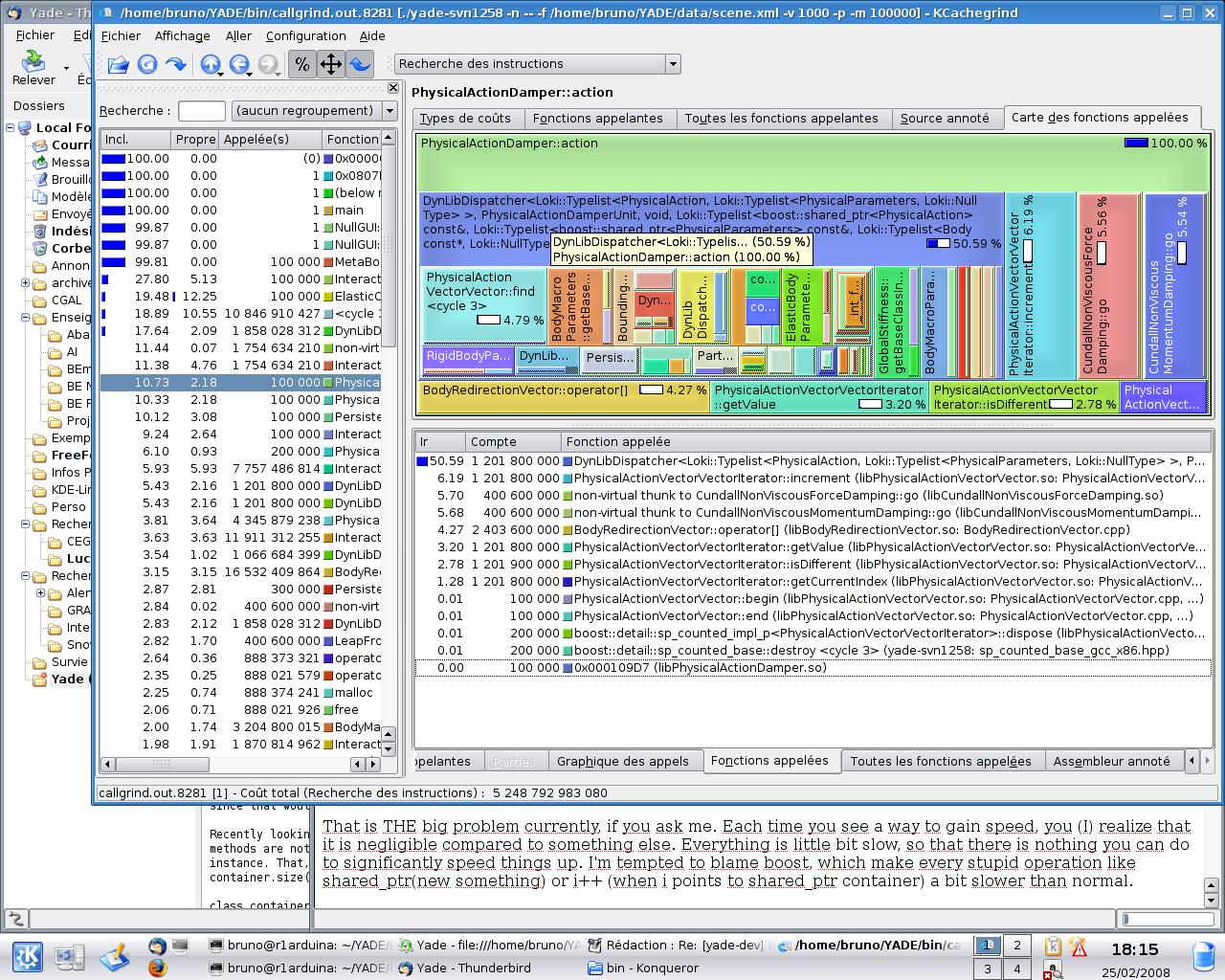Switch to virtual desktop 2 in pager
Viewport: 1225px width, 980px height.
[x=1016, y=946]
